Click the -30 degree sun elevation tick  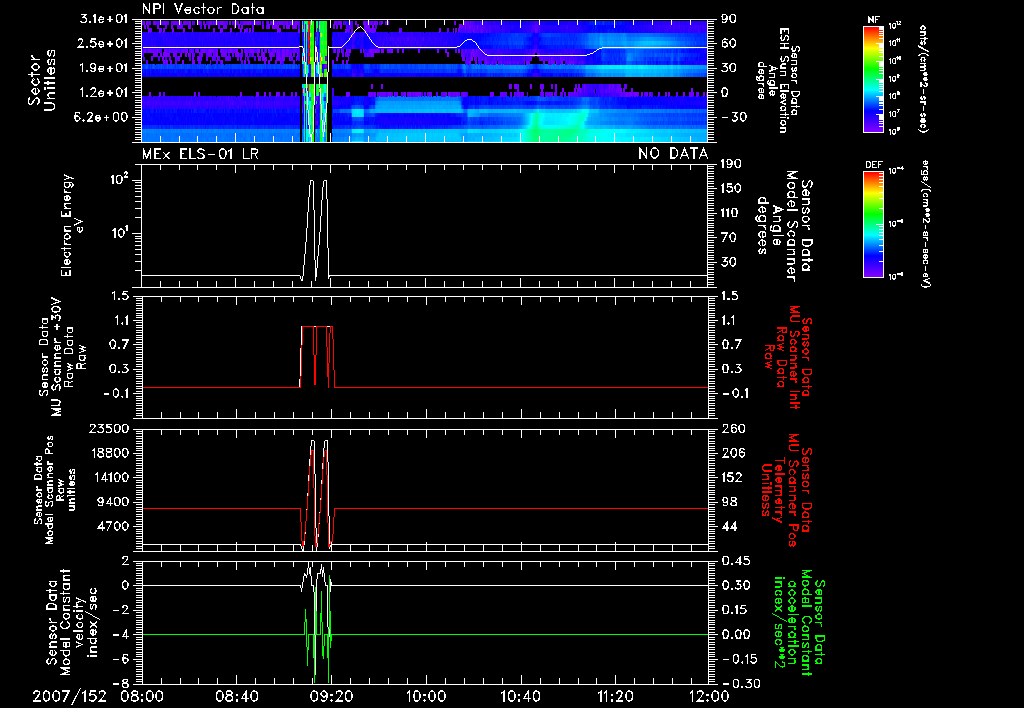pos(733,117)
